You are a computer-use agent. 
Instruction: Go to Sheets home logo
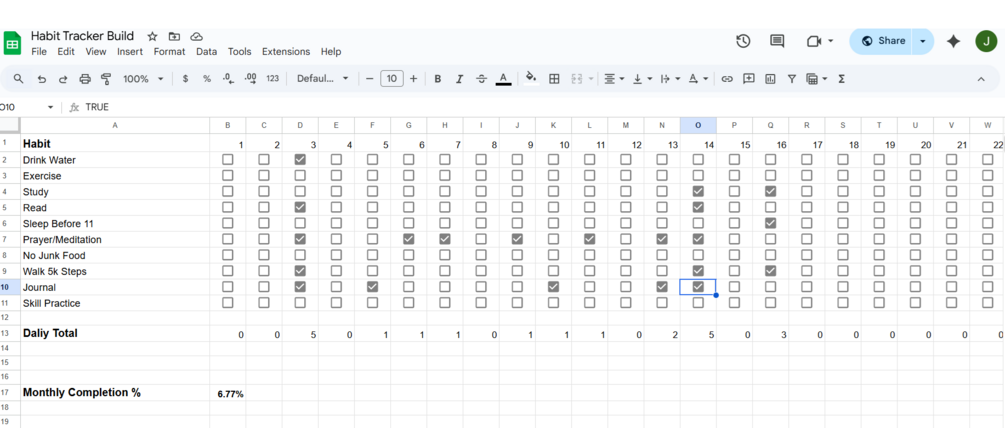pyautogui.click(x=13, y=44)
